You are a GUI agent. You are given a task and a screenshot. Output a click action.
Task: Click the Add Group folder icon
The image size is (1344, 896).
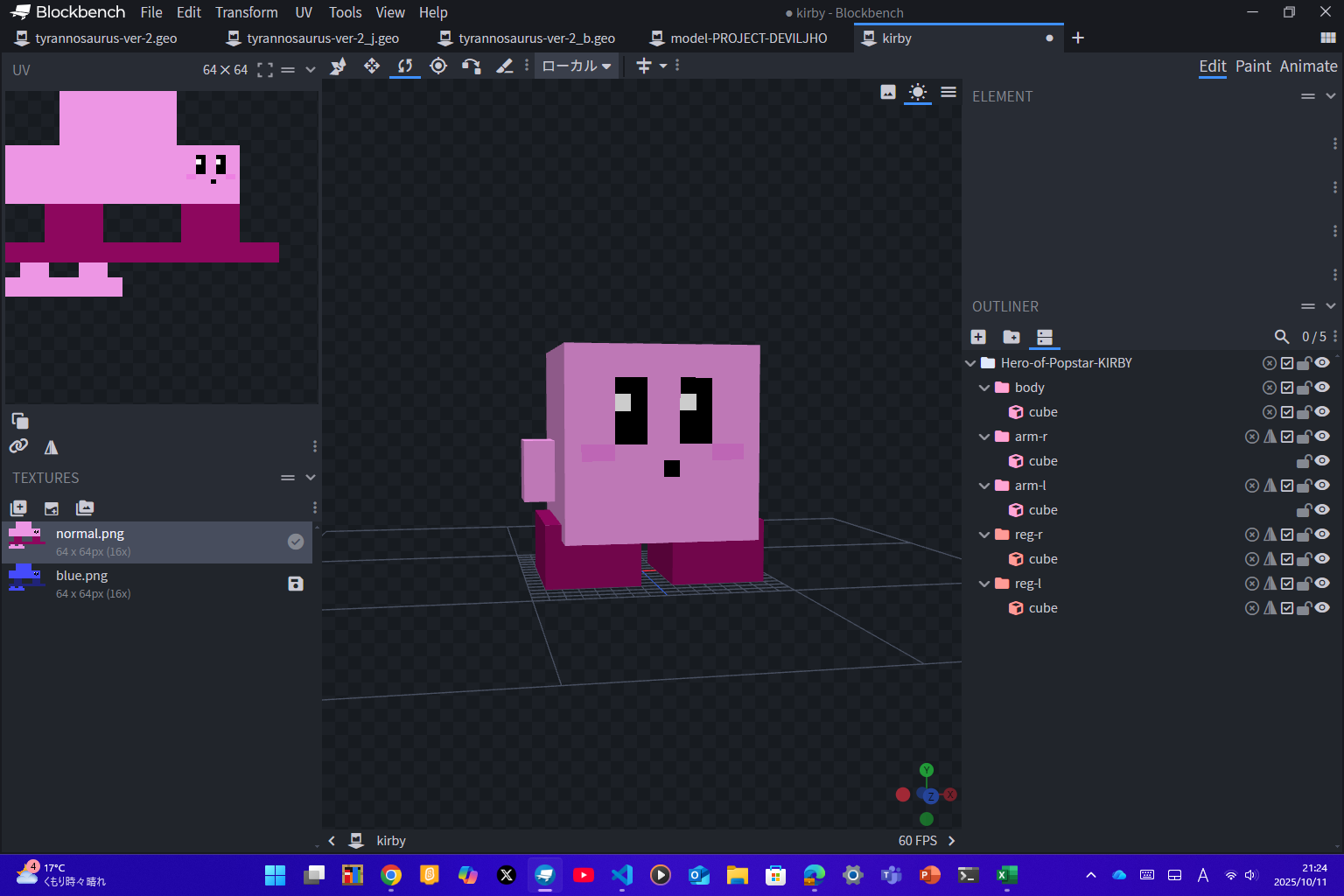(x=1011, y=337)
